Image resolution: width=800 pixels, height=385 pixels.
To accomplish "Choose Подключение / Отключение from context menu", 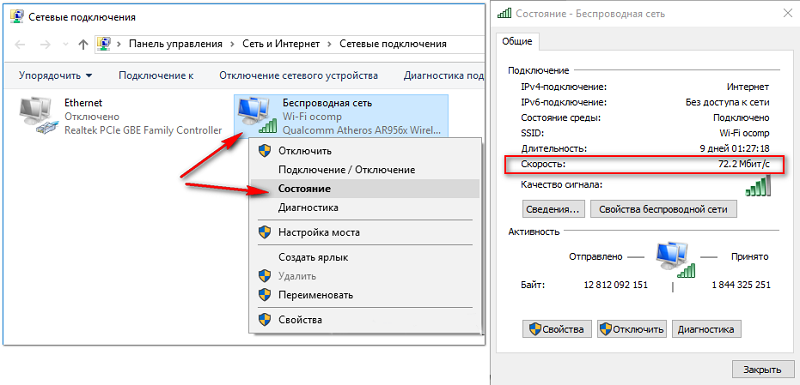I will (x=365, y=169).
